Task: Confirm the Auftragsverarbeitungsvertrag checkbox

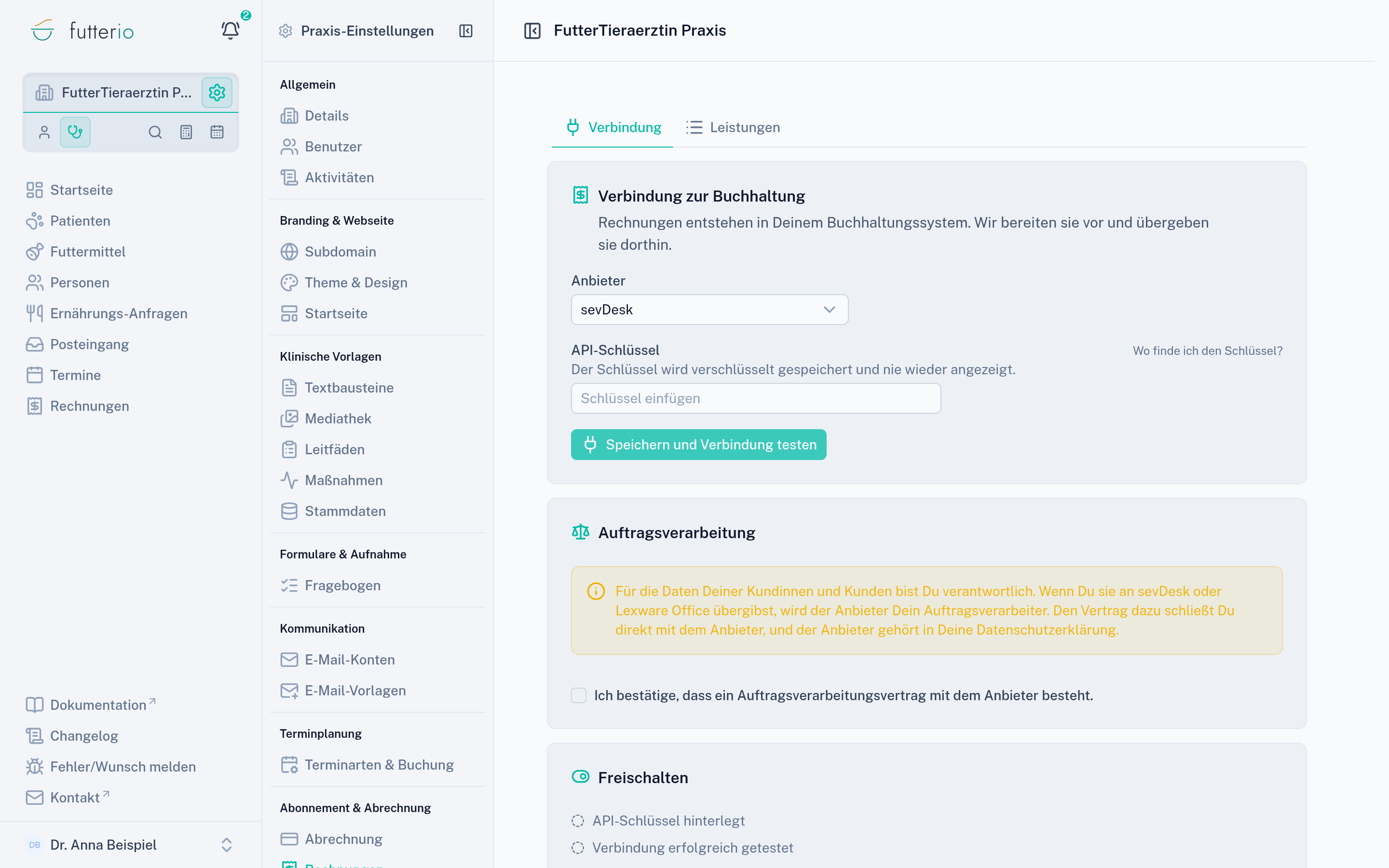Action: tap(579, 695)
